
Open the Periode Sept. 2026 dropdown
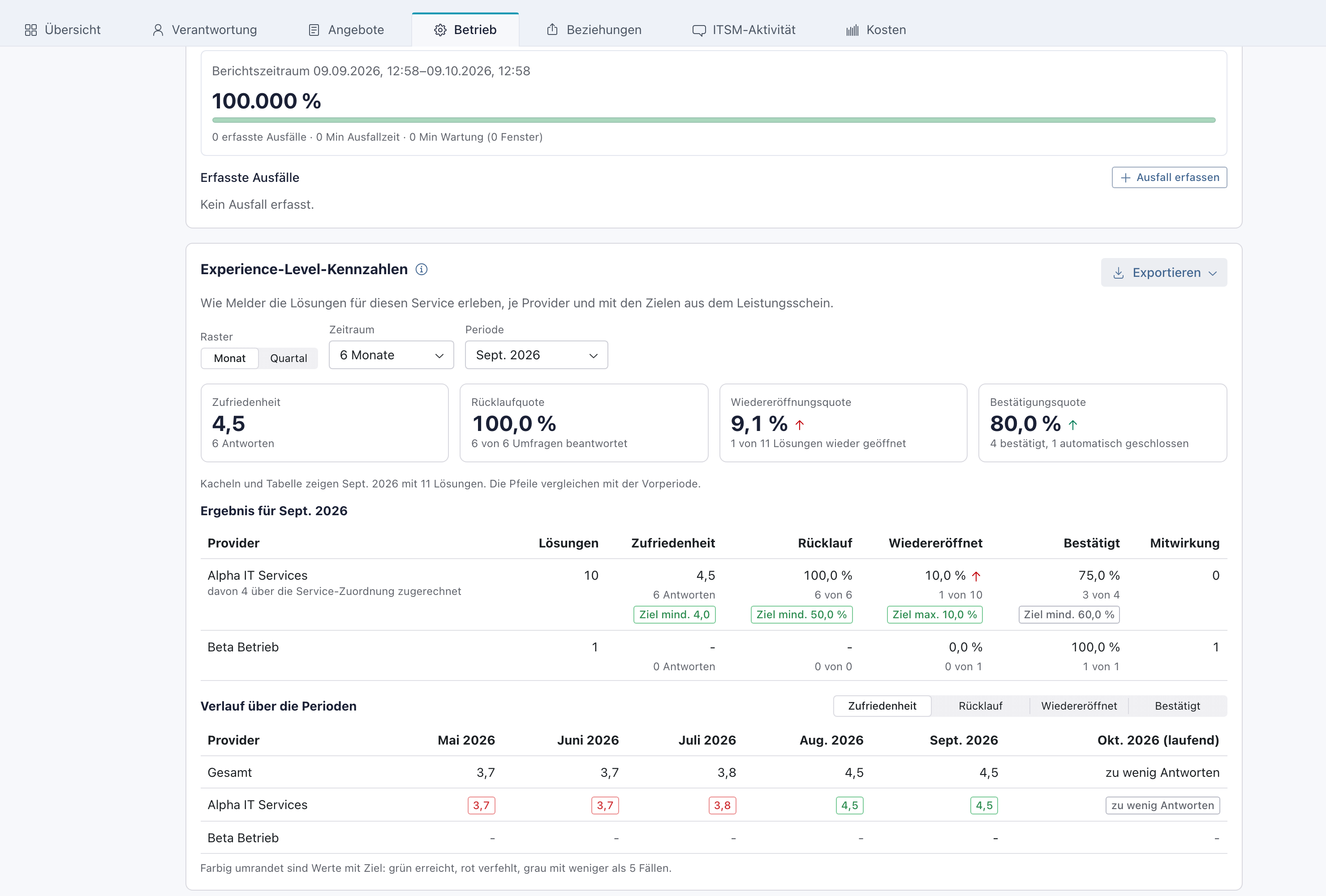(536, 355)
